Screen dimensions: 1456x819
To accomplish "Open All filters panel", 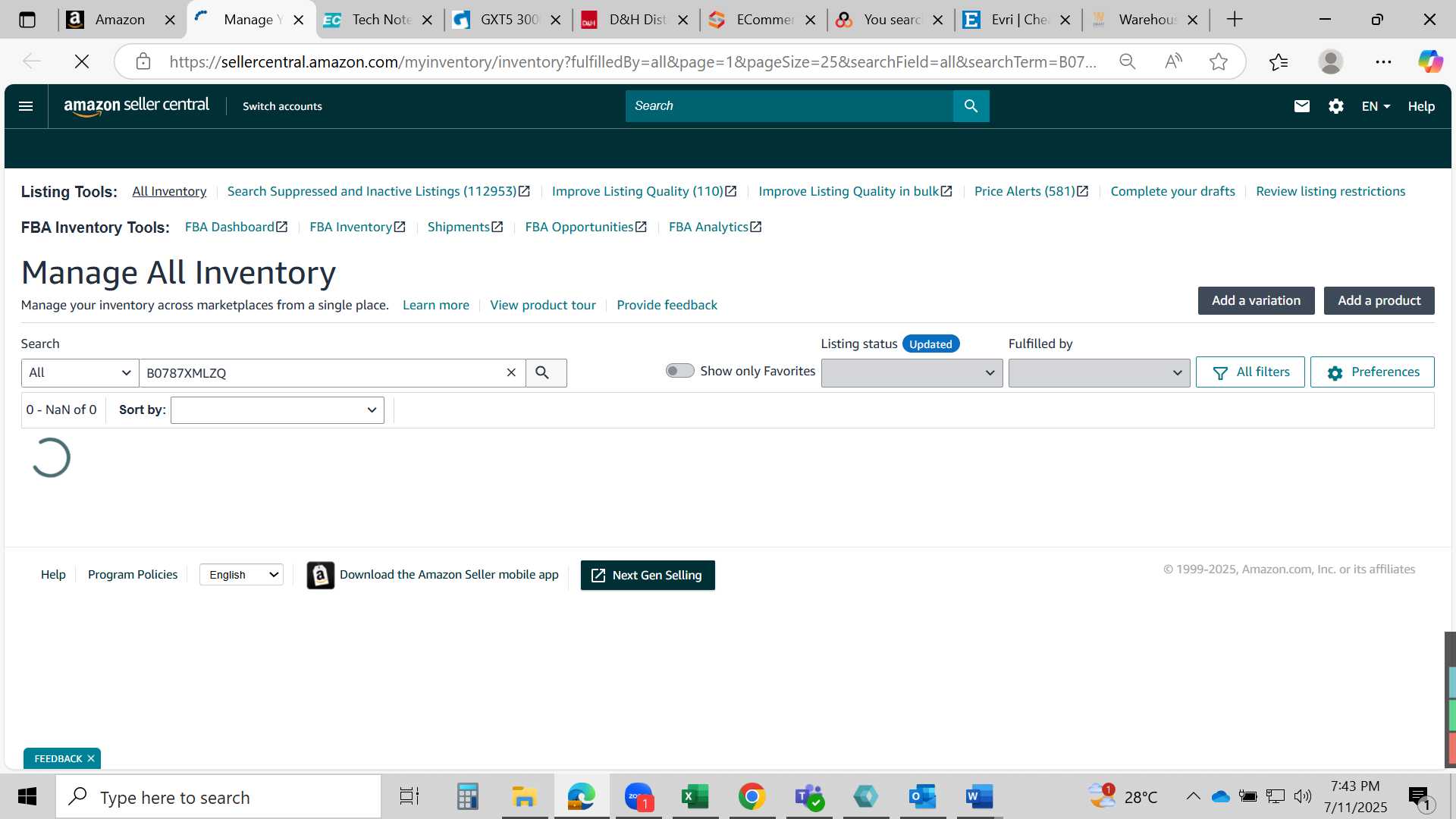I will (1250, 372).
